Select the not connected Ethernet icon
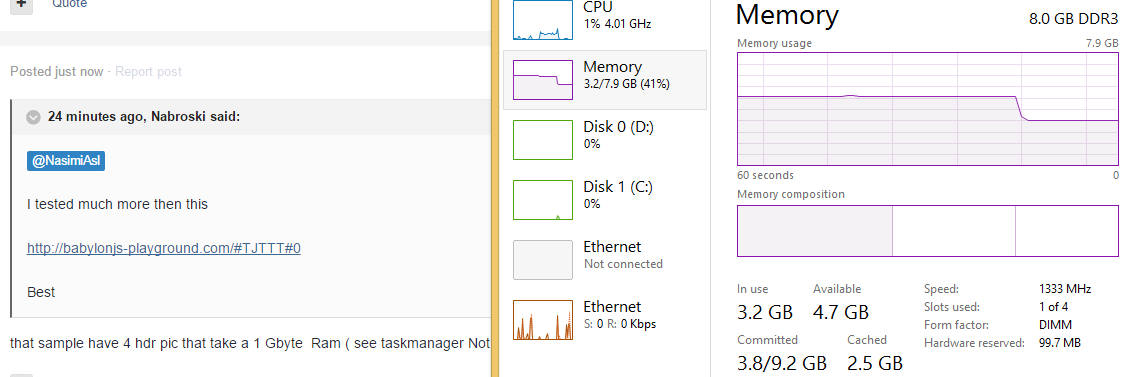The image size is (1129, 377). (x=543, y=260)
